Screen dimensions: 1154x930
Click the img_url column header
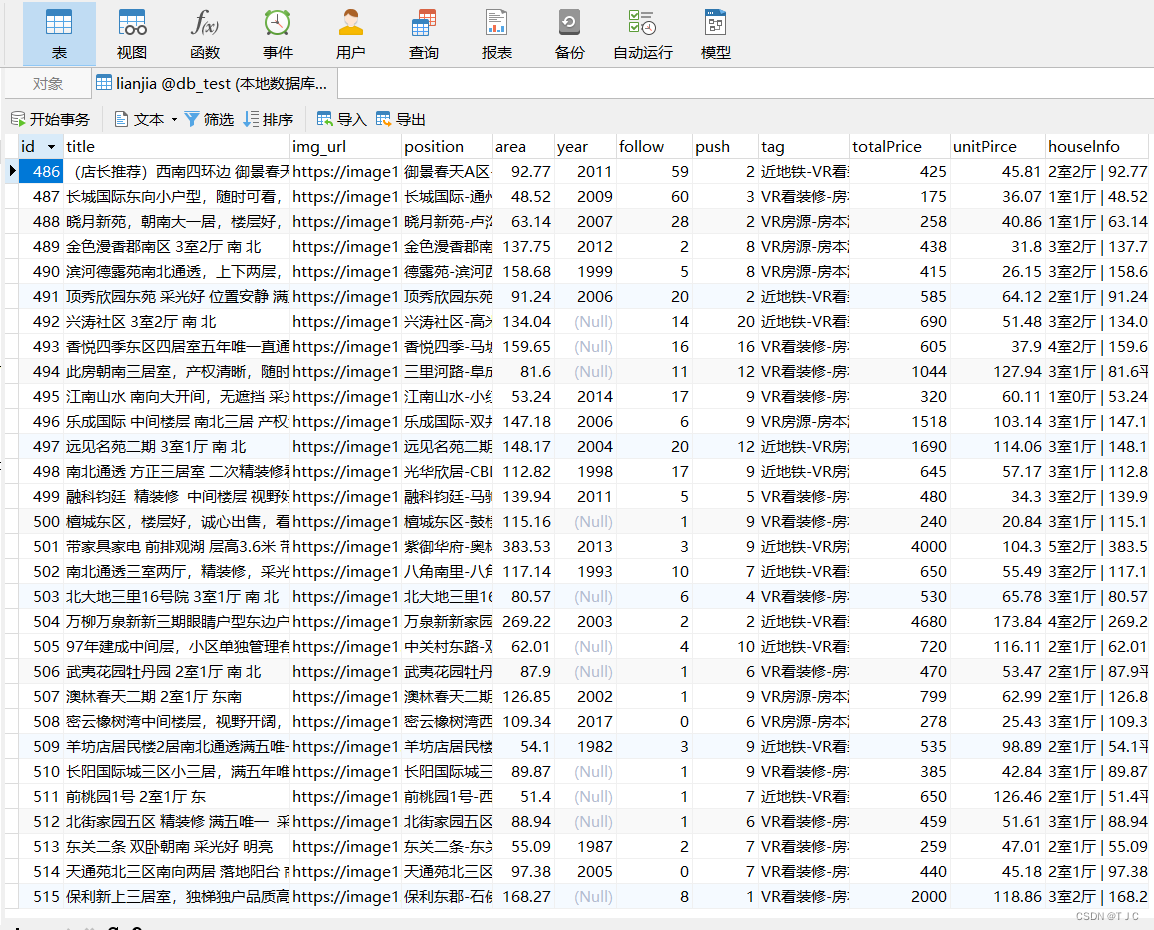(x=345, y=146)
